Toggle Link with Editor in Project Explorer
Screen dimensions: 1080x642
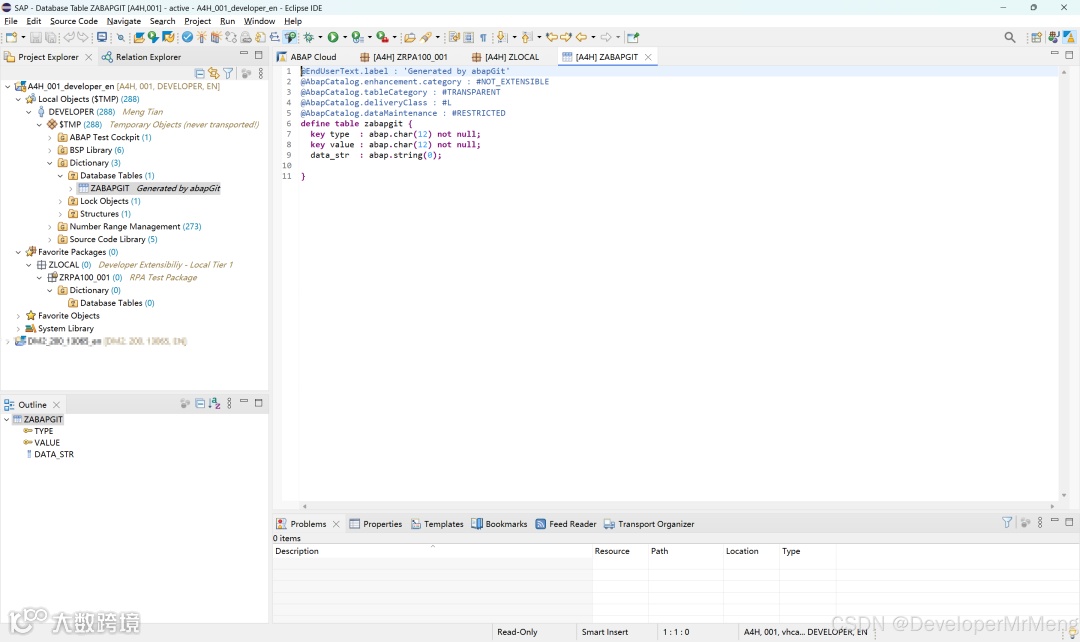tap(214, 73)
